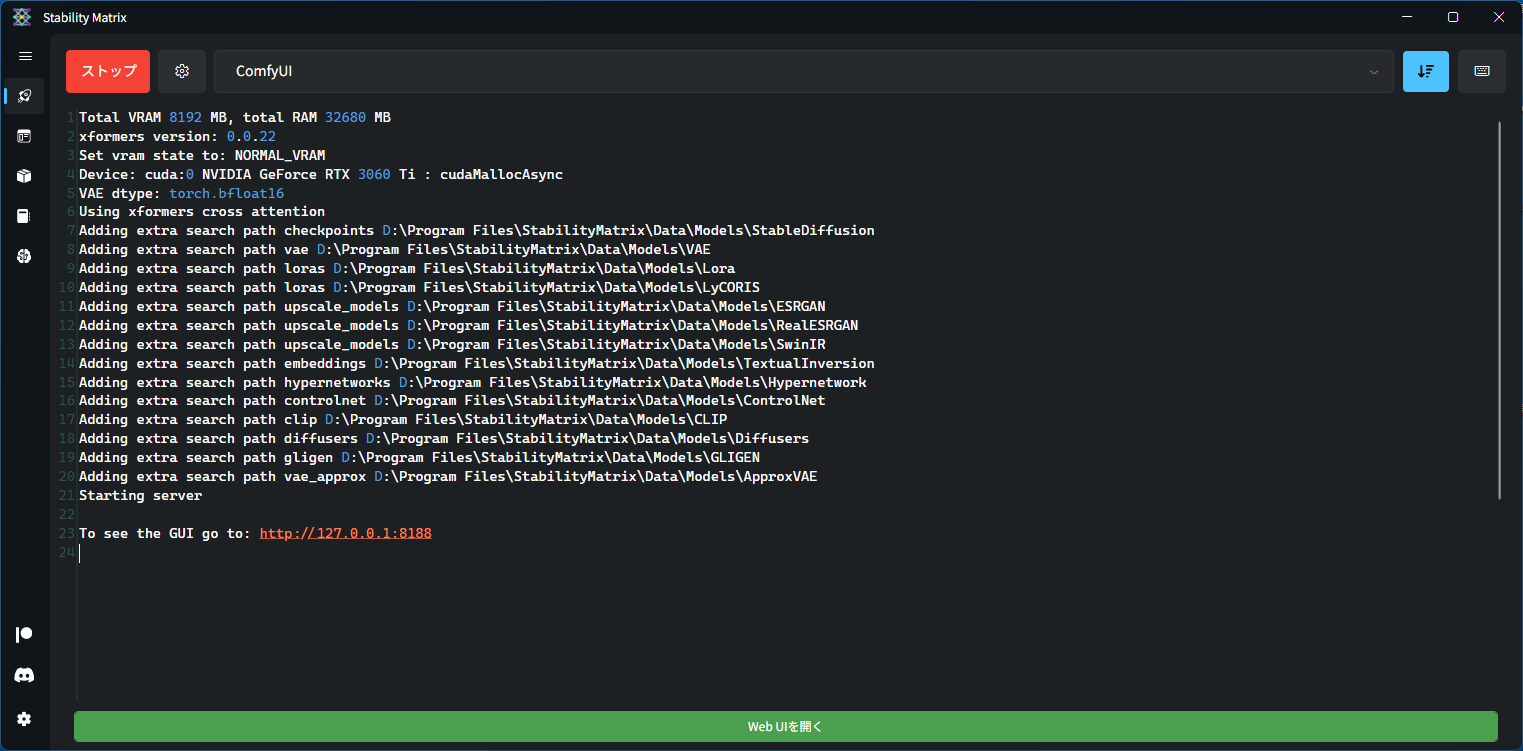The height and width of the screenshot is (751, 1523).
Task: Open the Discord link icon
Action: pos(25,676)
